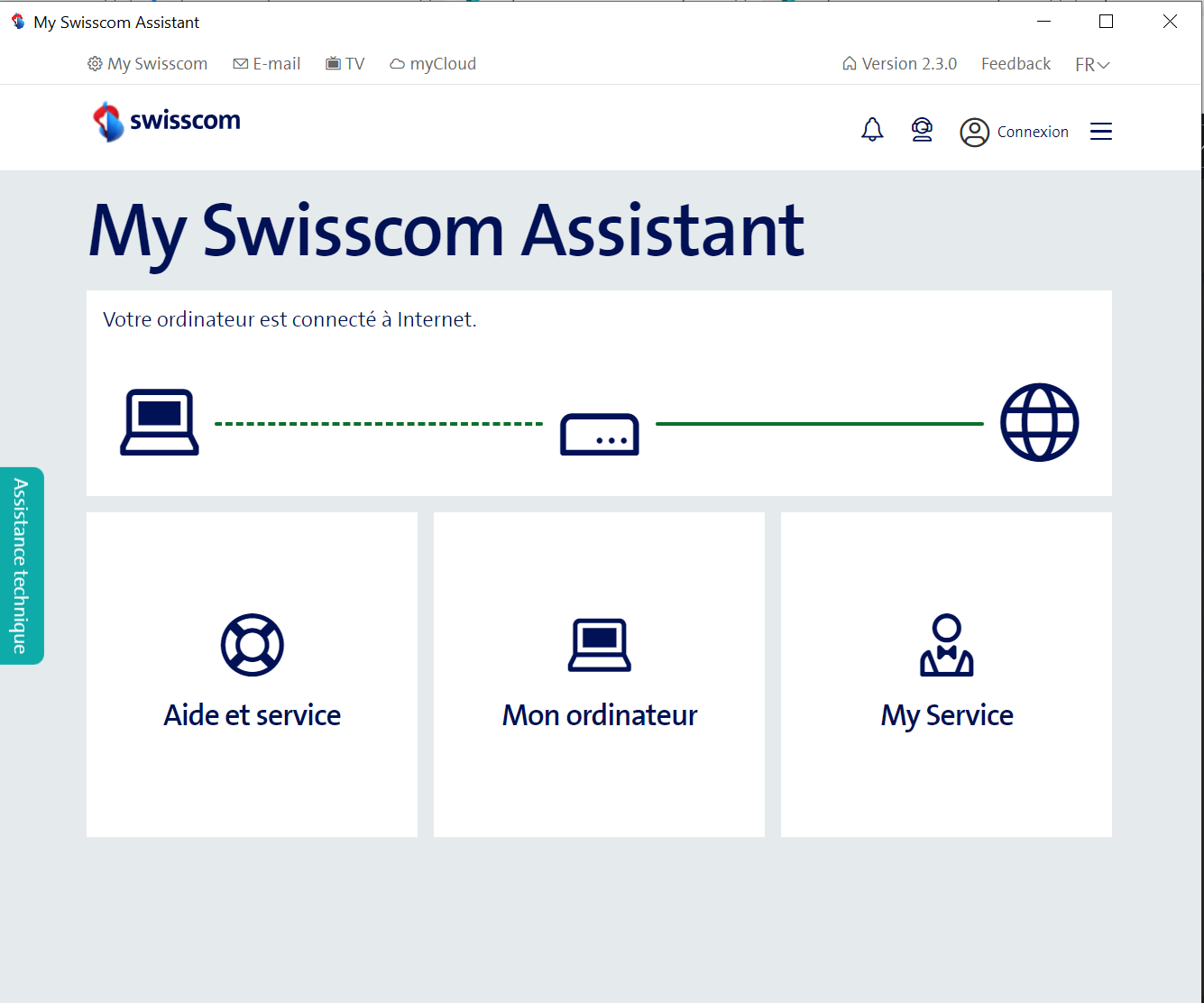Open myCloud link
Image resolution: width=1204 pixels, height=1003 pixels.
click(433, 64)
